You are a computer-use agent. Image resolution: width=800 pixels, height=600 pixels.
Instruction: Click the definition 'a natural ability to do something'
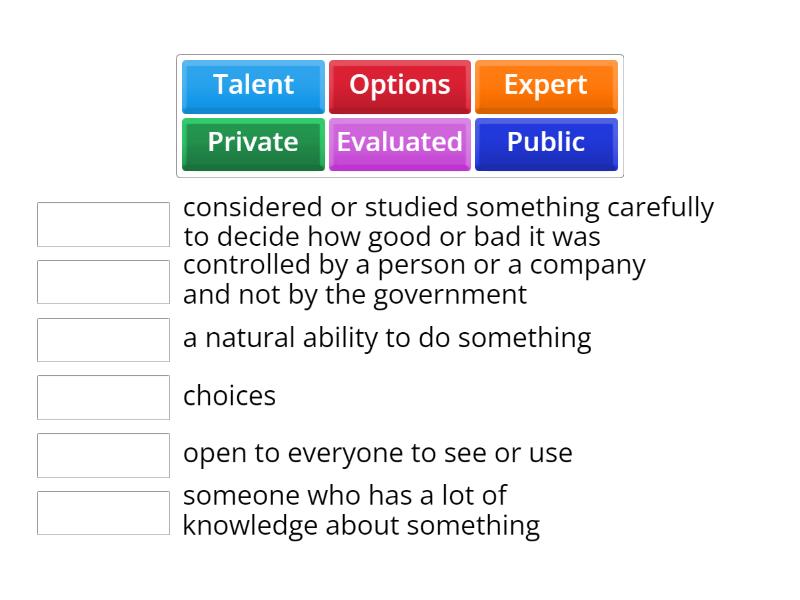point(387,338)
